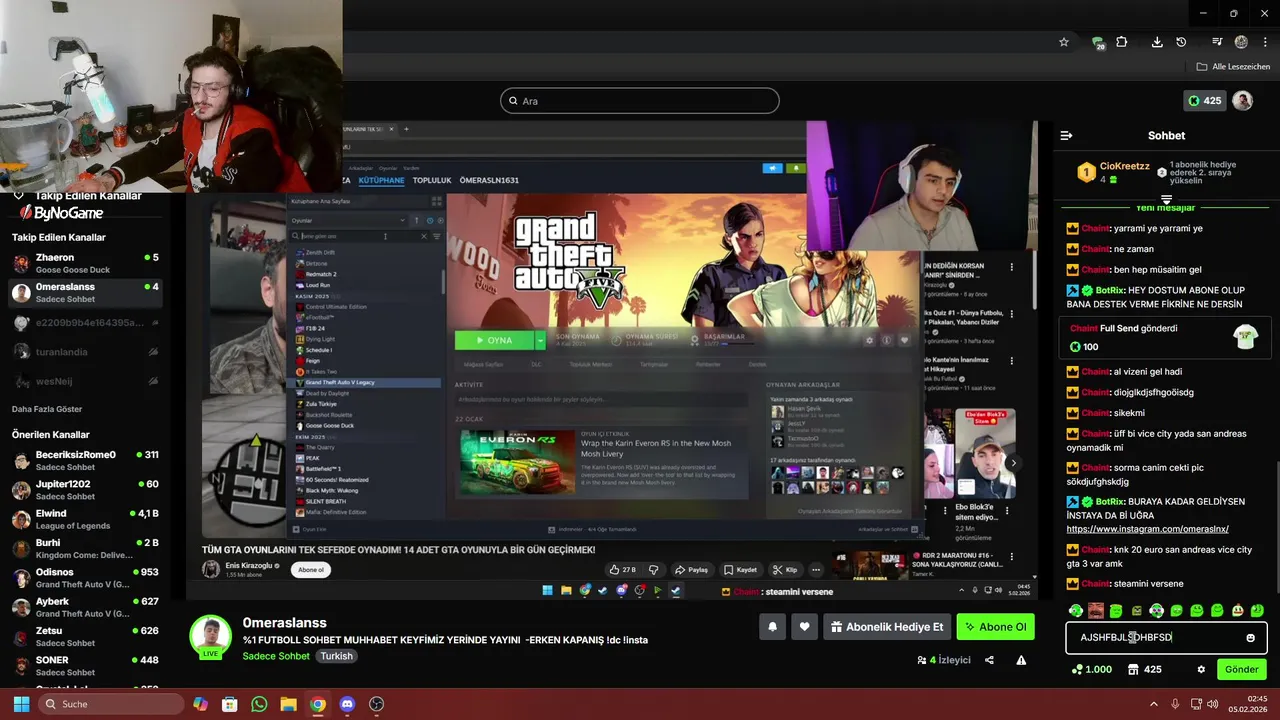
Task: Open Discord from the taskbar
Action: click(347, 704)
